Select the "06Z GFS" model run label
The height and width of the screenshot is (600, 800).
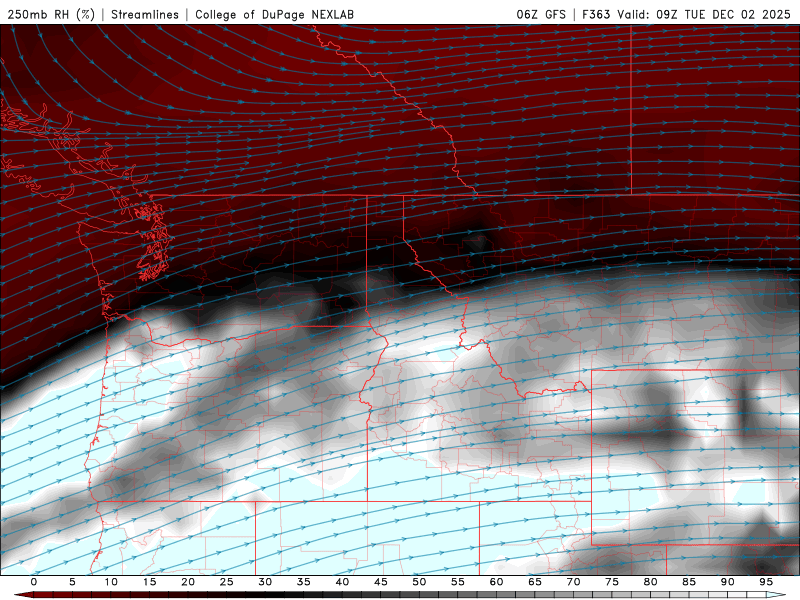541,14
